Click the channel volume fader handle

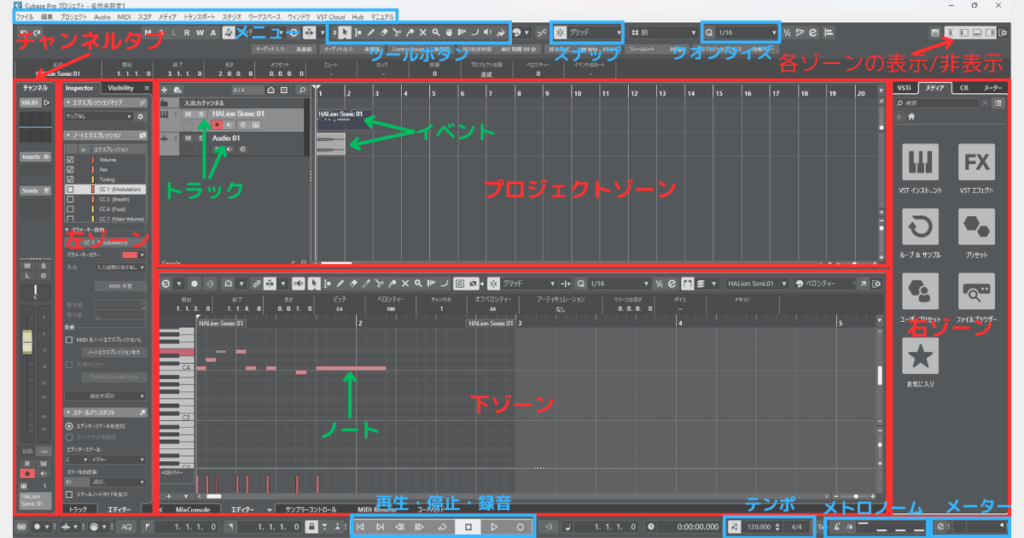[x=27, y=342]
